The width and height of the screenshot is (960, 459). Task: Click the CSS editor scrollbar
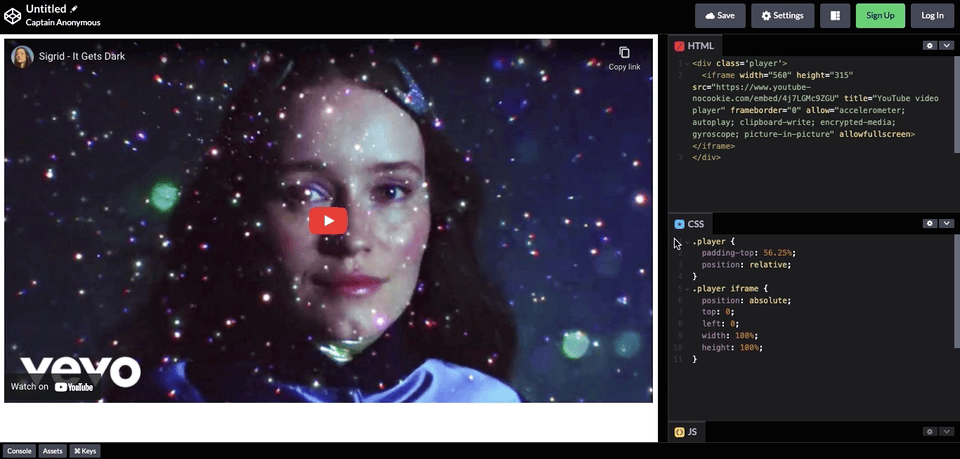957,291
